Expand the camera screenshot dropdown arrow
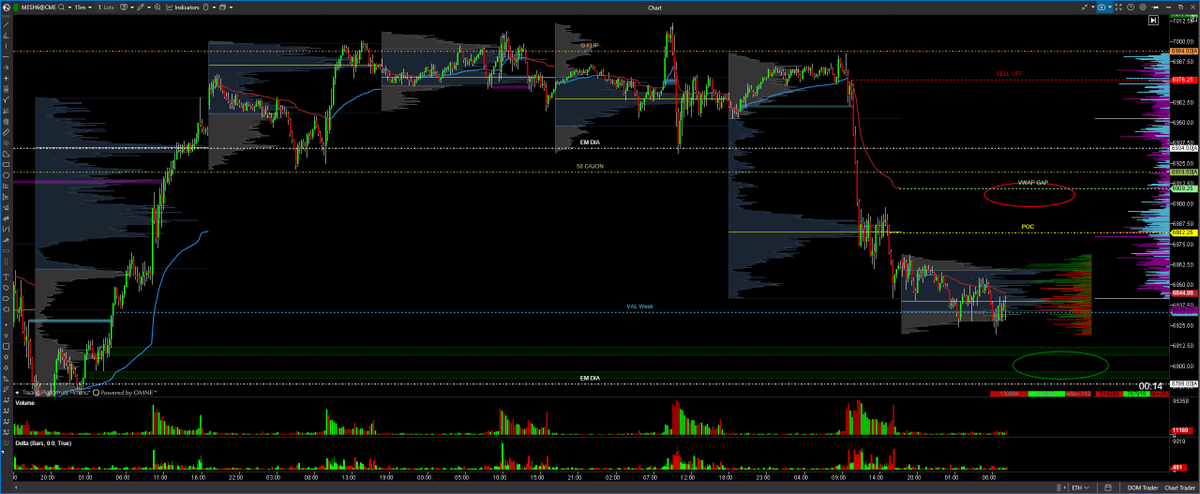 tap(1110, 7)
